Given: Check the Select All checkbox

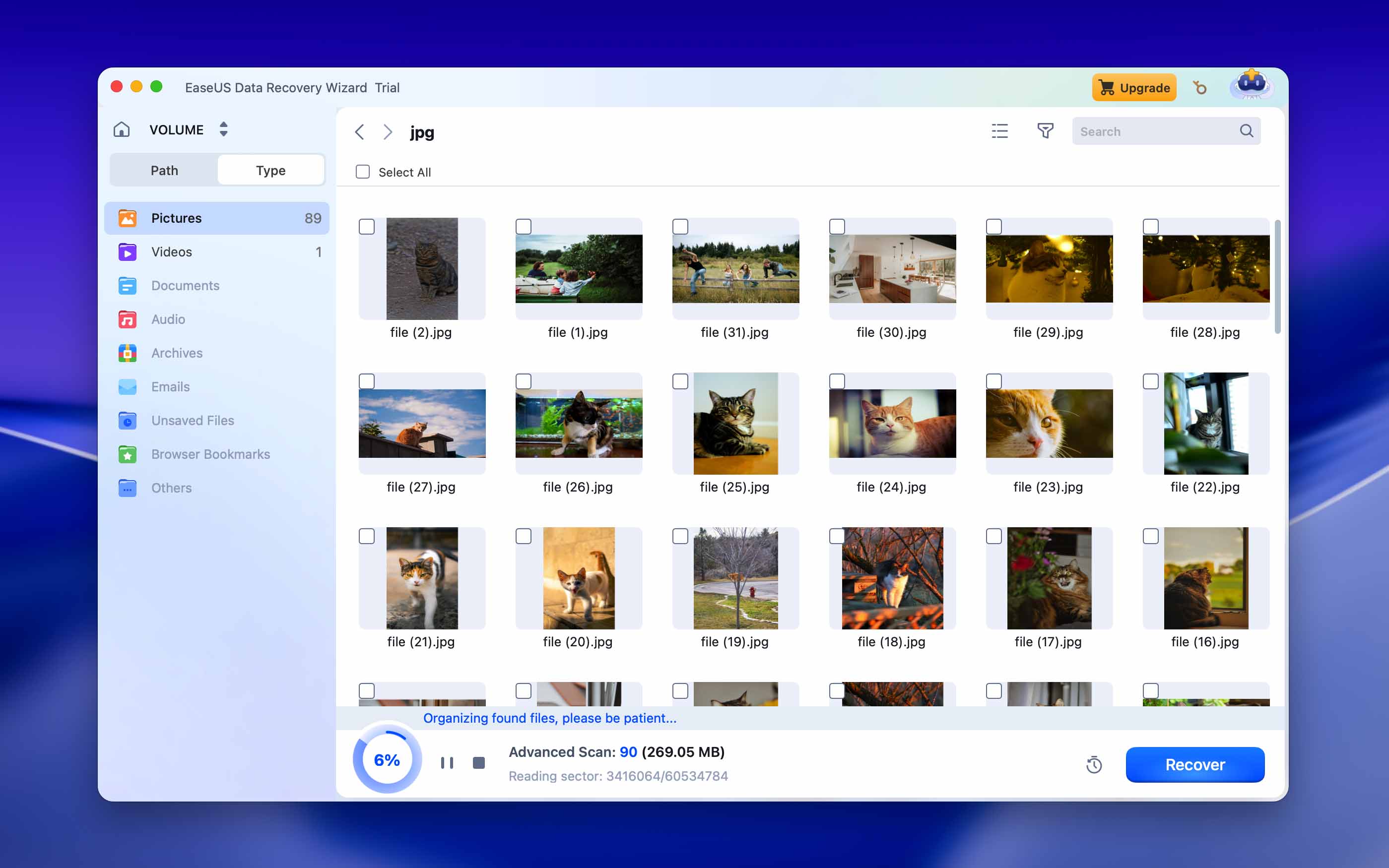Looking at the screenshot, I should [x=362, y=172].
